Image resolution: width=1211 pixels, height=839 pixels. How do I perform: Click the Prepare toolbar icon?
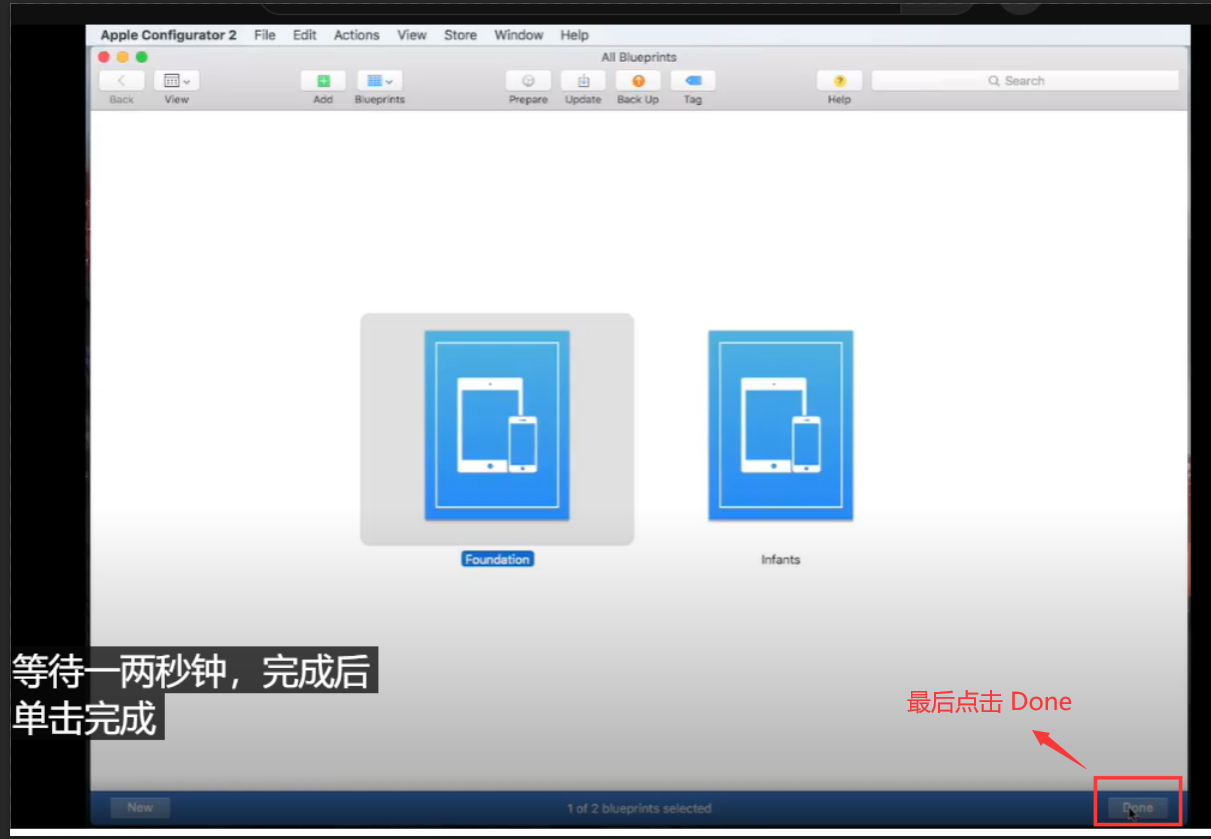pos(528,81)
